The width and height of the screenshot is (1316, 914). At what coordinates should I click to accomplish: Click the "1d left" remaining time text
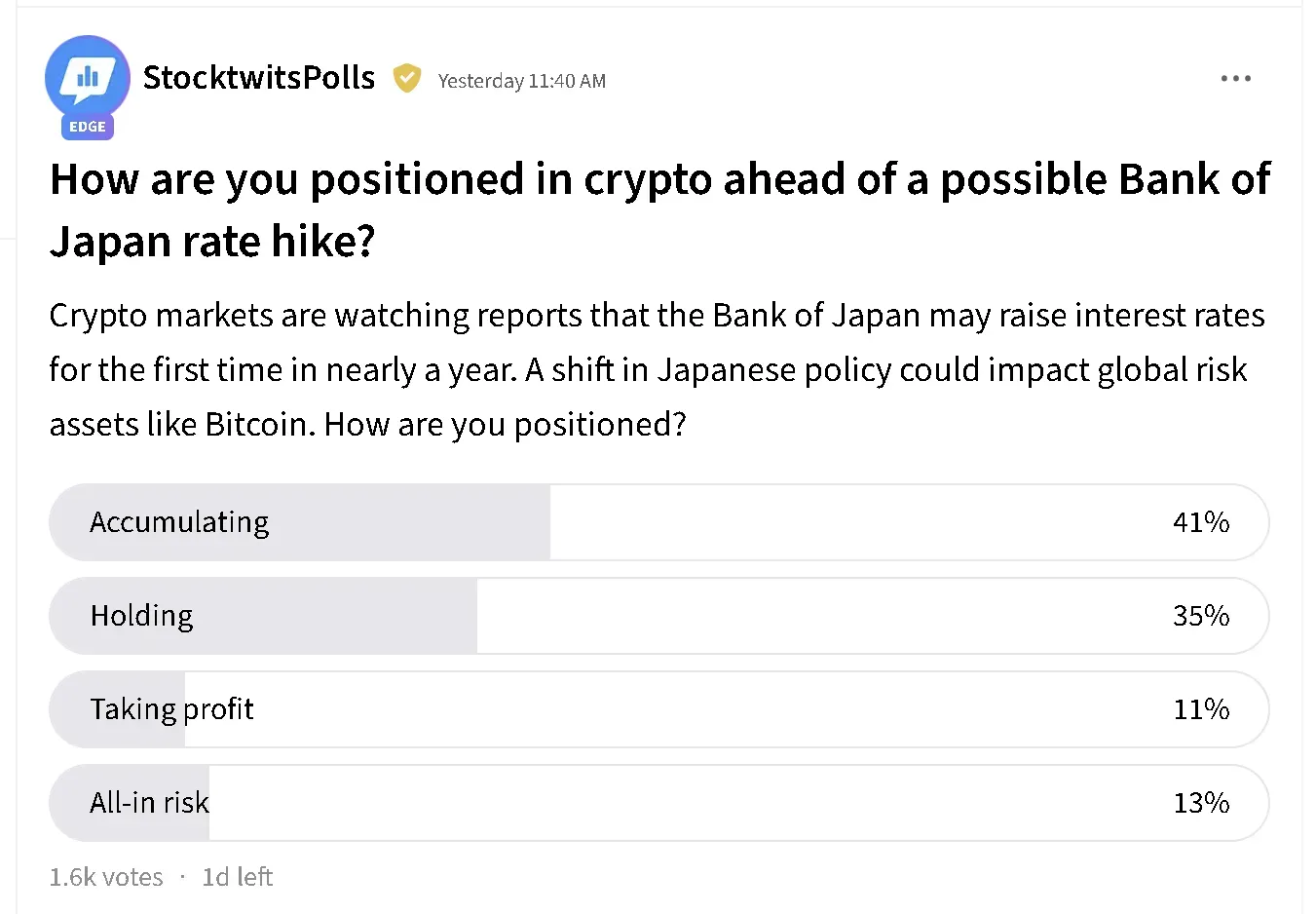[238, 877]
